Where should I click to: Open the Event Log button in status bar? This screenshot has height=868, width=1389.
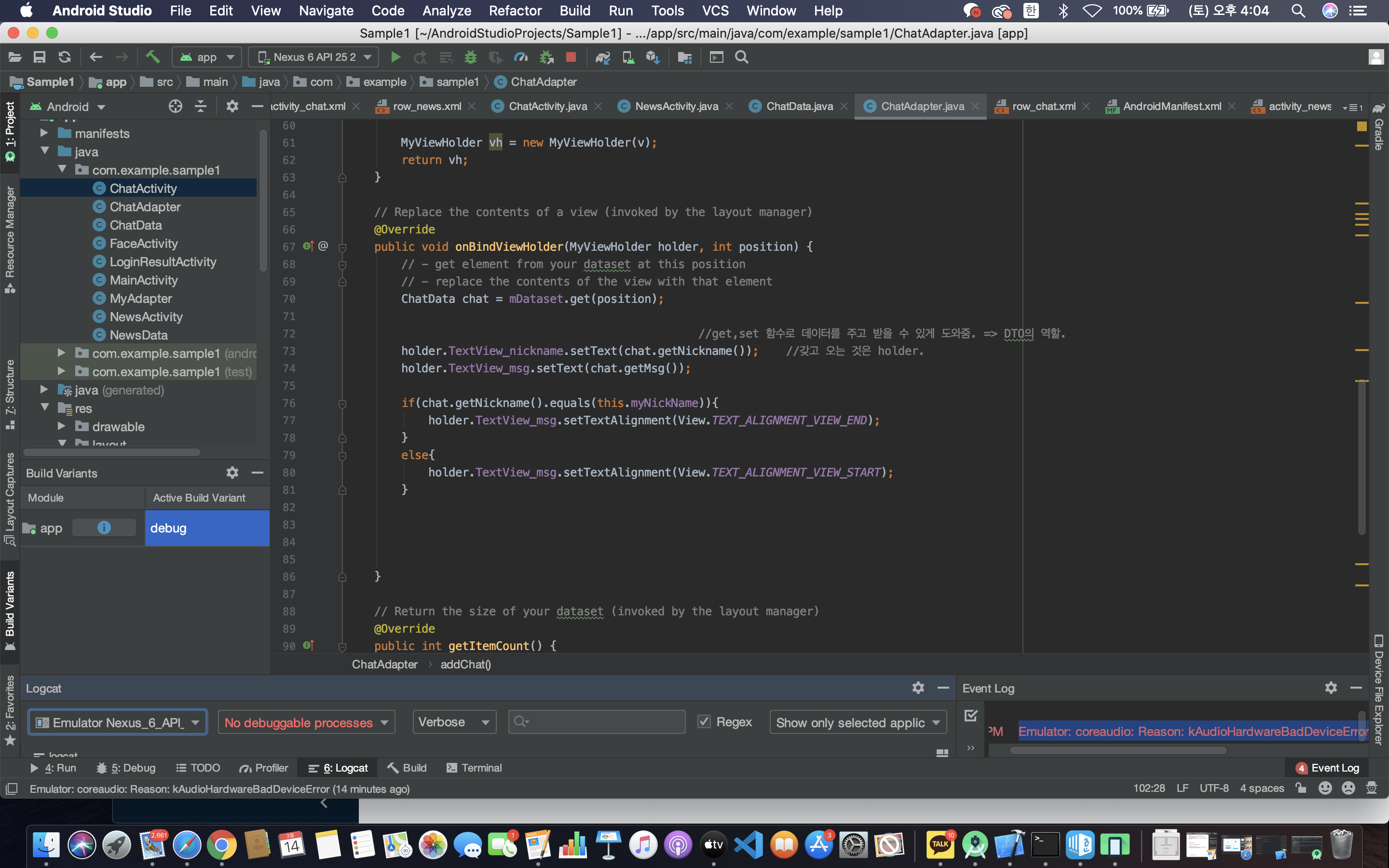(x=1328, y=768)
